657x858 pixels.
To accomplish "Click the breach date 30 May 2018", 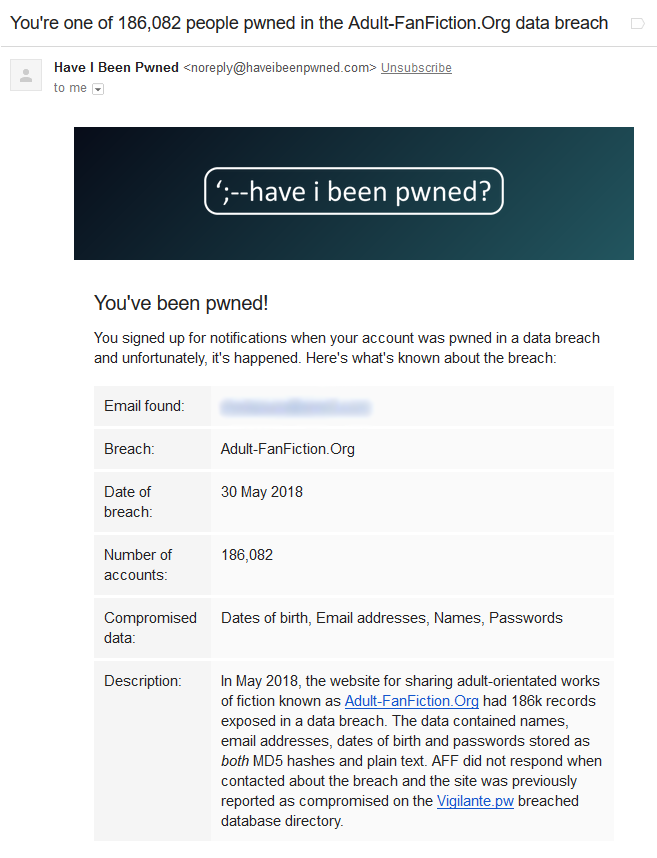I will point(262,492).
